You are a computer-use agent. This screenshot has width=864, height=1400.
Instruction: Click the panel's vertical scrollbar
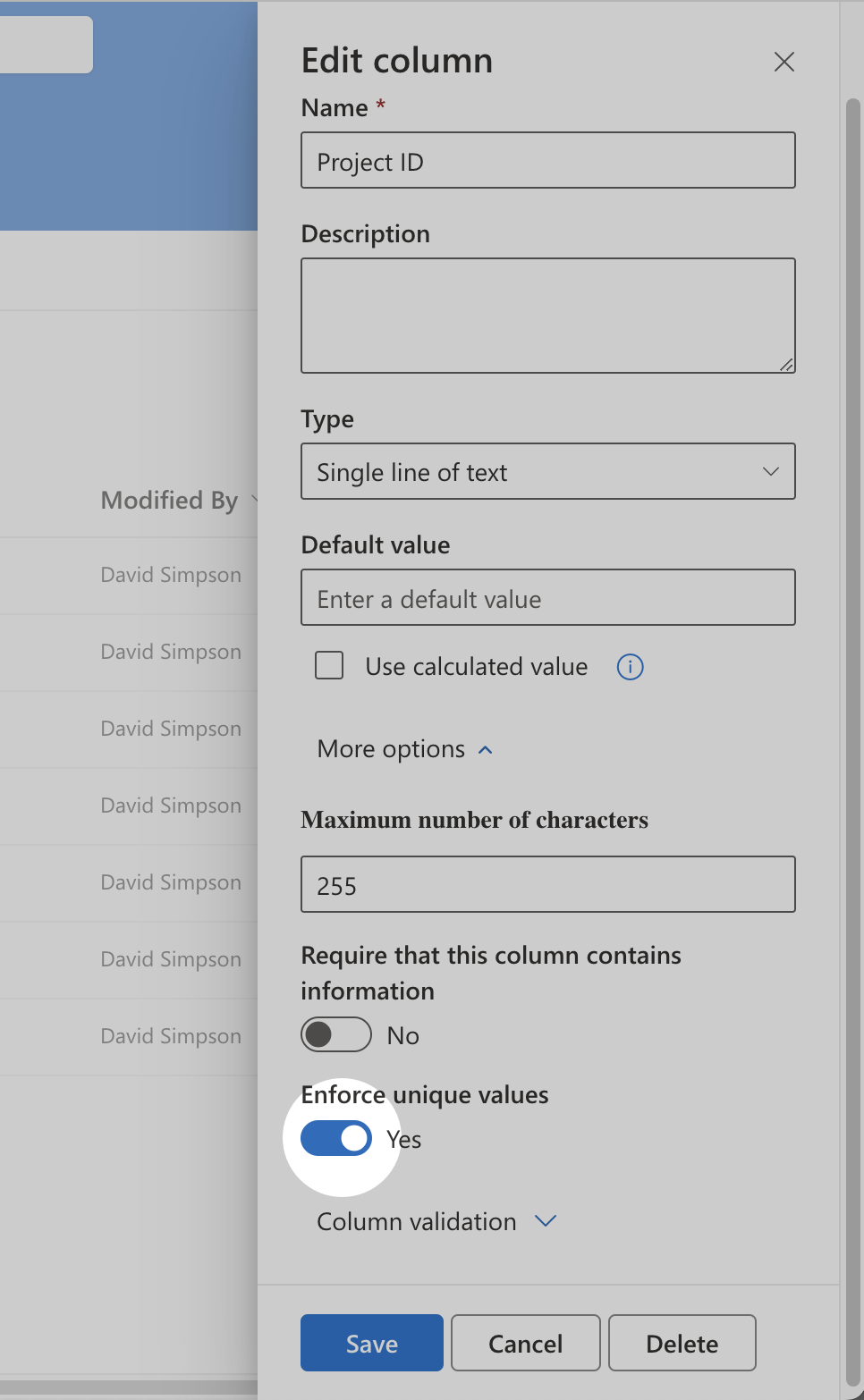point(852,715)
